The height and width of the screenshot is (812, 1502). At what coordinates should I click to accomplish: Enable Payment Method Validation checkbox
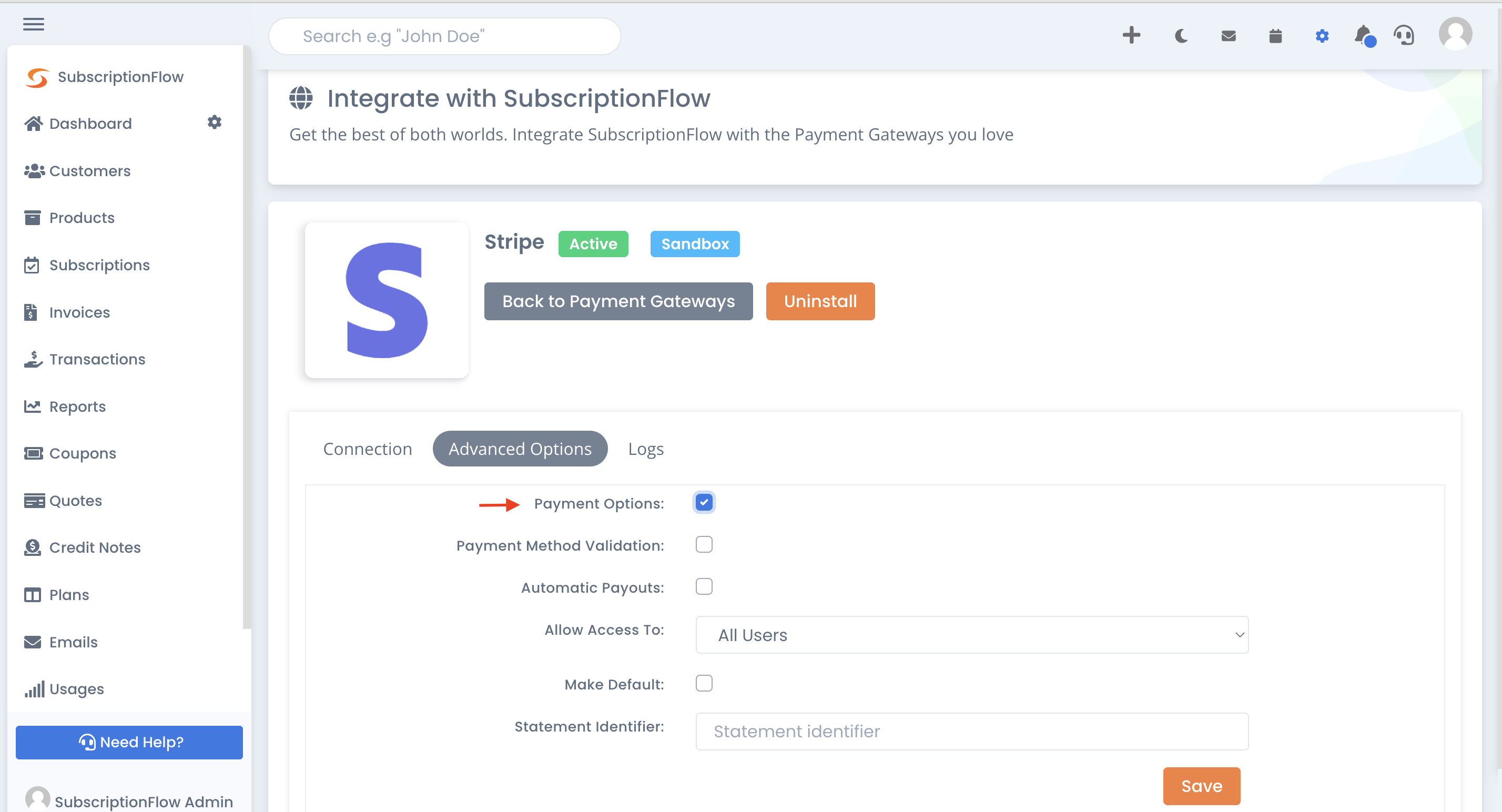click(704, 544)
